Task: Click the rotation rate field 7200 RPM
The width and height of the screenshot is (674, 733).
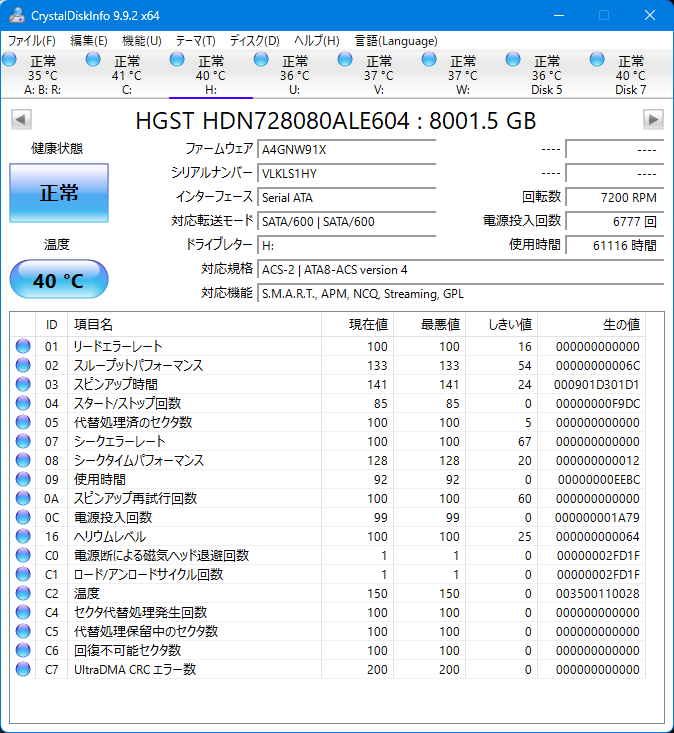Action: point(614,197)
